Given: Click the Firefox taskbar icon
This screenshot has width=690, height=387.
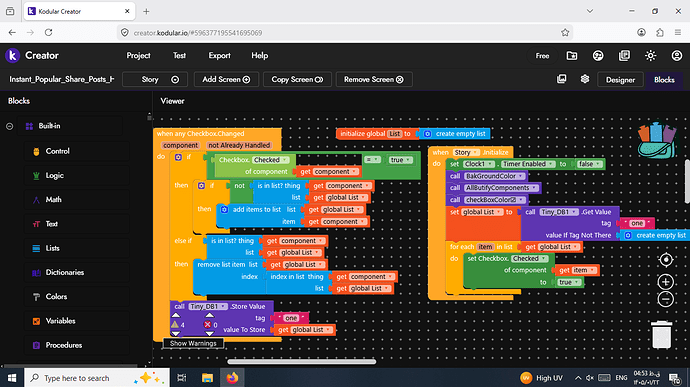Looking at the screenshot, I should [x=232, y=378].
